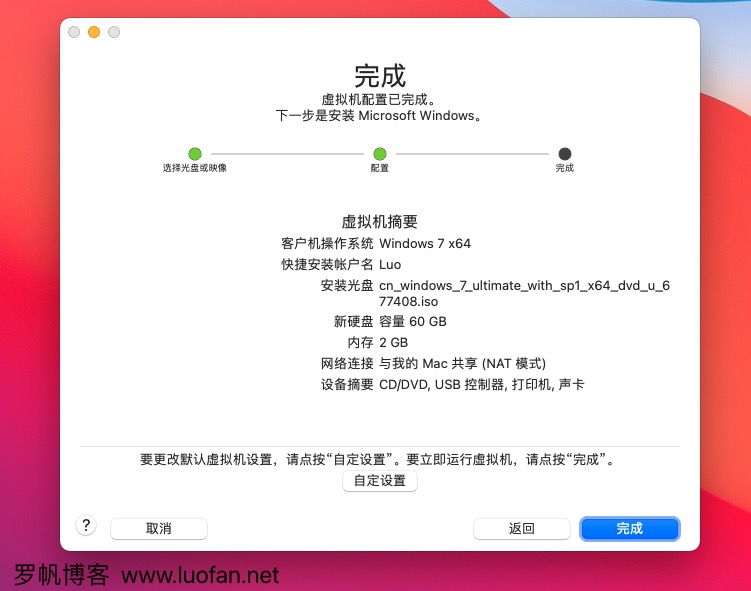
Task: Click the large 完成 title heading
Action: tap(380, 76)
